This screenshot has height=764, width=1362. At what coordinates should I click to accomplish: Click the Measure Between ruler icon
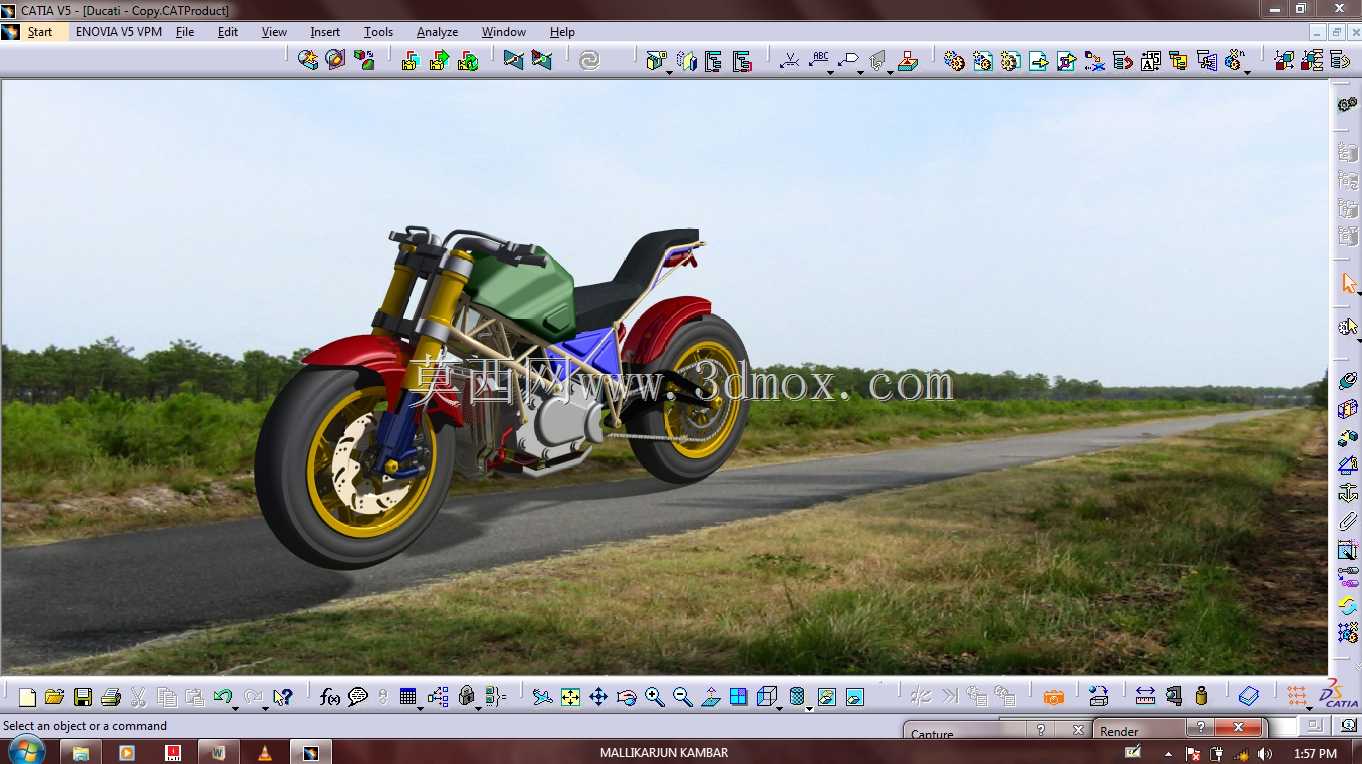(1145, 697)
